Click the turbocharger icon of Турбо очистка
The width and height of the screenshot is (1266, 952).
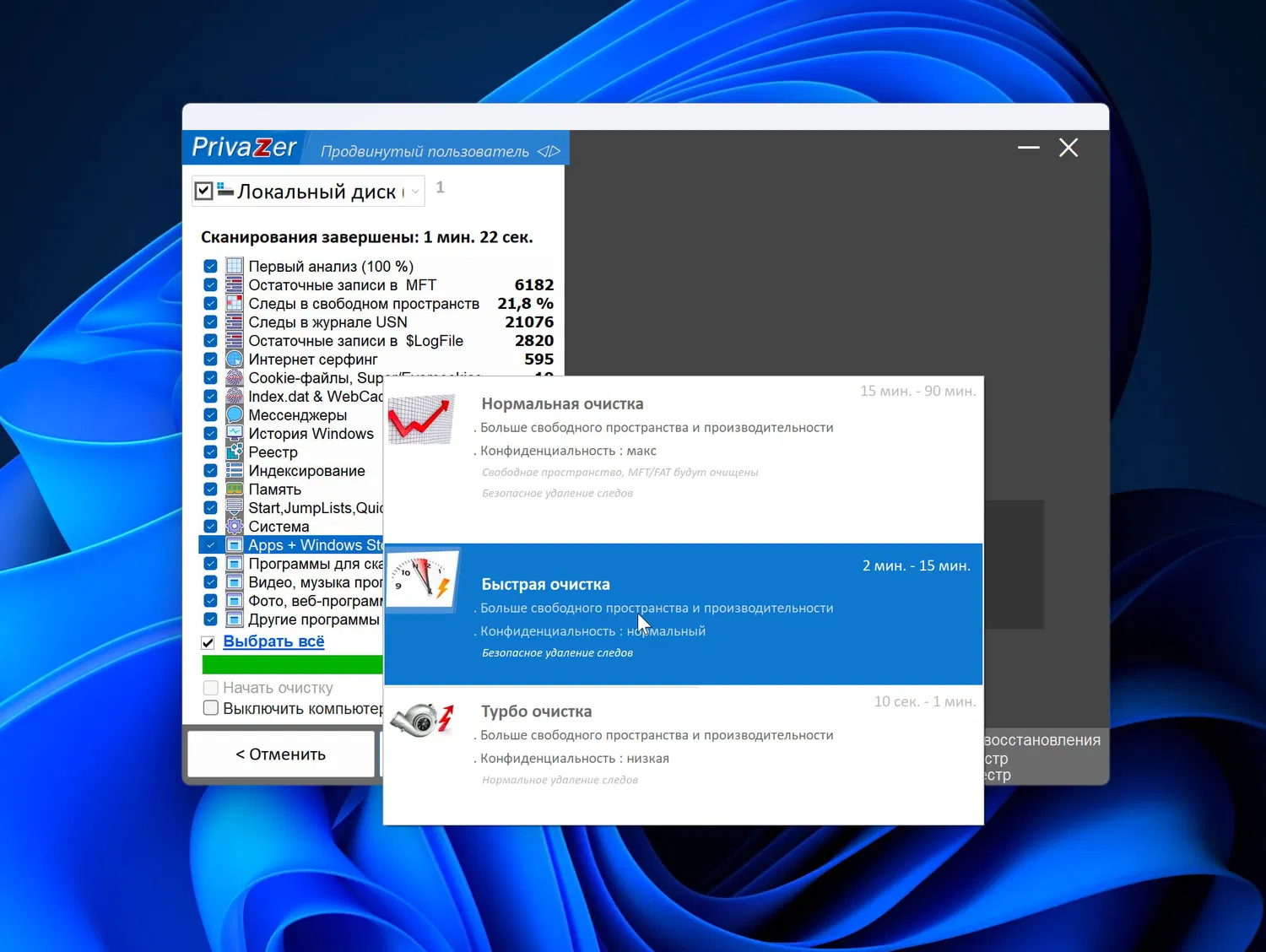click(423, 720)
